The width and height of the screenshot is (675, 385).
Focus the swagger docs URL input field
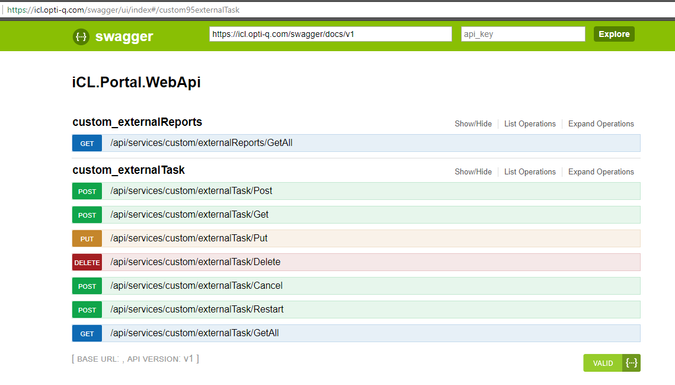(x=331, y=34)
